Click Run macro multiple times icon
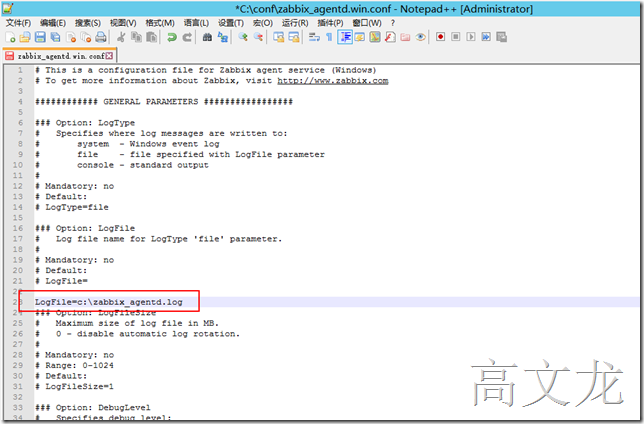This screenshot has height=424, width=644. (486, 37)
